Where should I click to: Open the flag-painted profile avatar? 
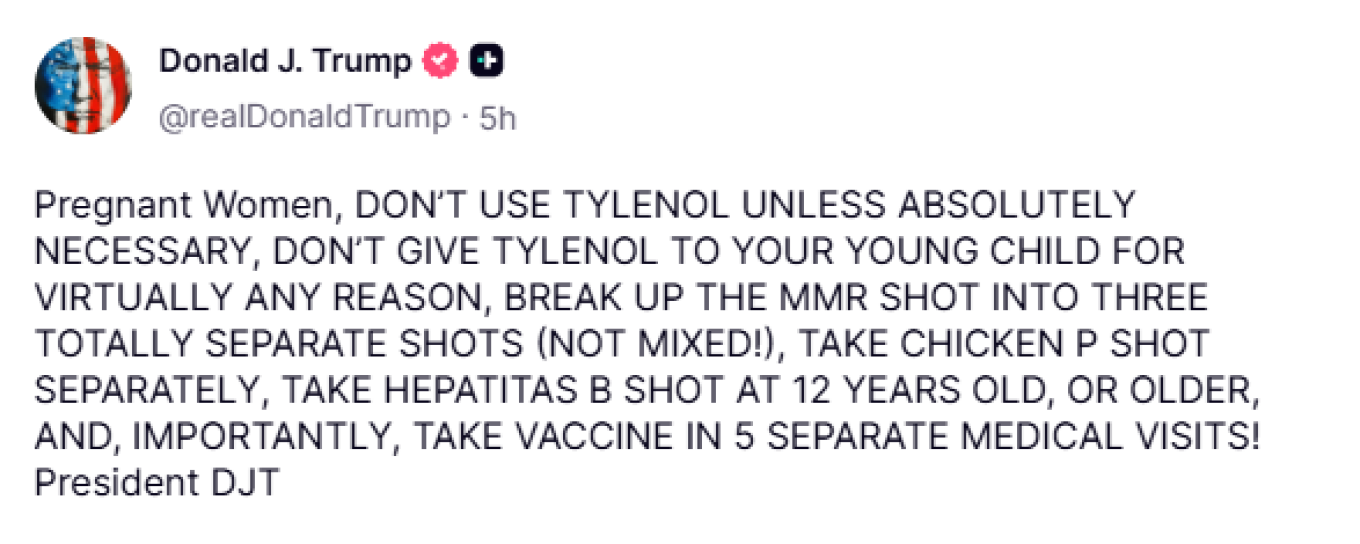(83, 86)
